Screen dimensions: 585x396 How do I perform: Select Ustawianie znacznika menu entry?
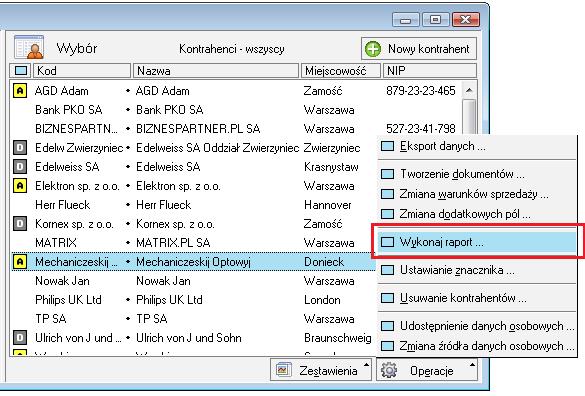pyautogui.click(x=477, y=270)
